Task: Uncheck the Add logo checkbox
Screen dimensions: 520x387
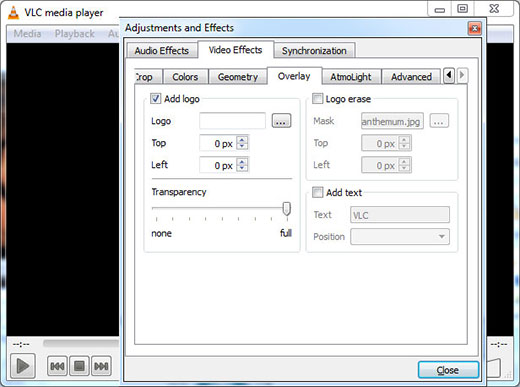Action: click(155, 99)
